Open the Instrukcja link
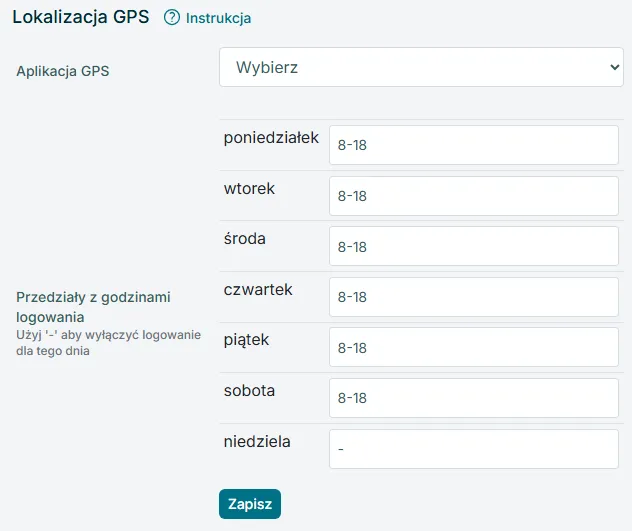Viewport: 632px width, 531px height. (x=218, y=18)
